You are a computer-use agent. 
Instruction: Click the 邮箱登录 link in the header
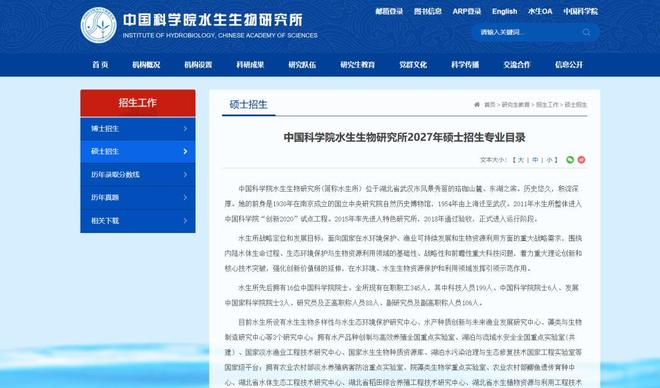(389, 11)
